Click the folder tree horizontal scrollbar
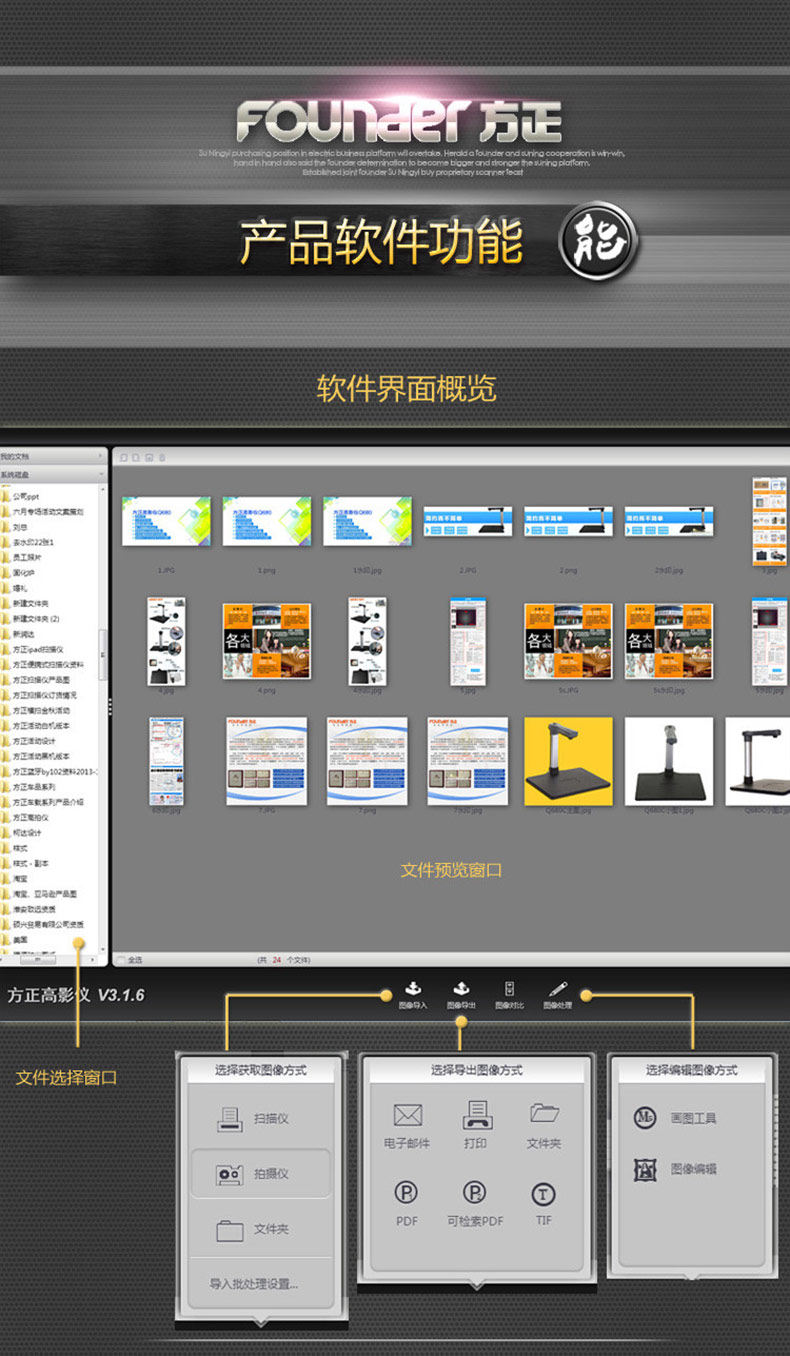 pos(38,960)
